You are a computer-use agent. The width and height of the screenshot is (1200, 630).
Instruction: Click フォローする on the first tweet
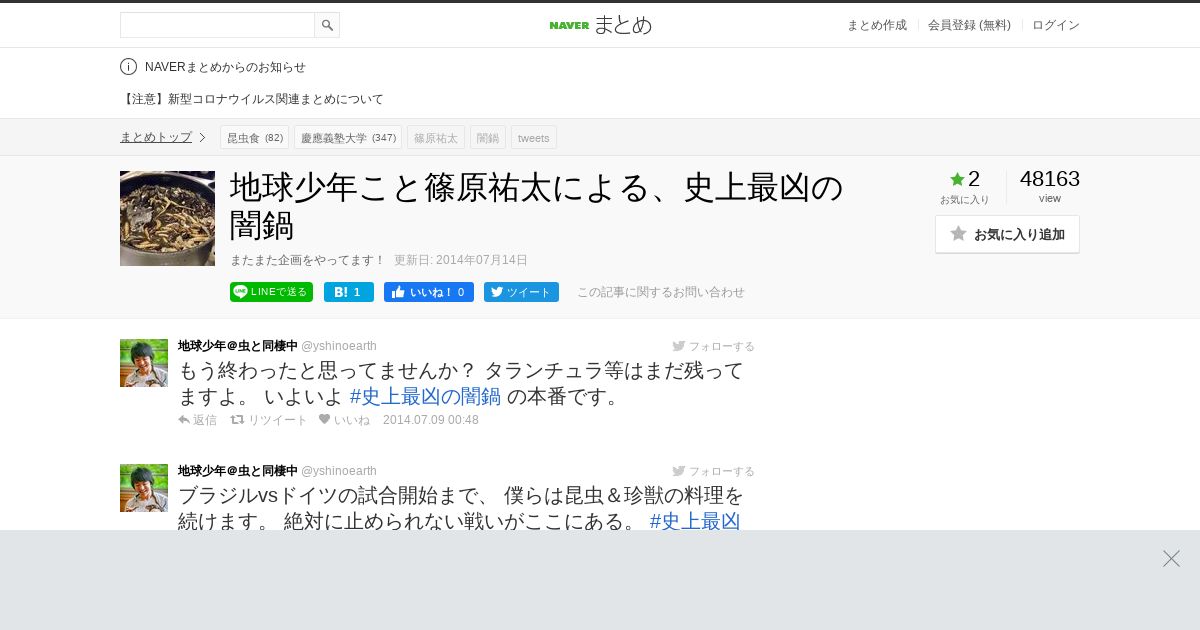(713, 346)
